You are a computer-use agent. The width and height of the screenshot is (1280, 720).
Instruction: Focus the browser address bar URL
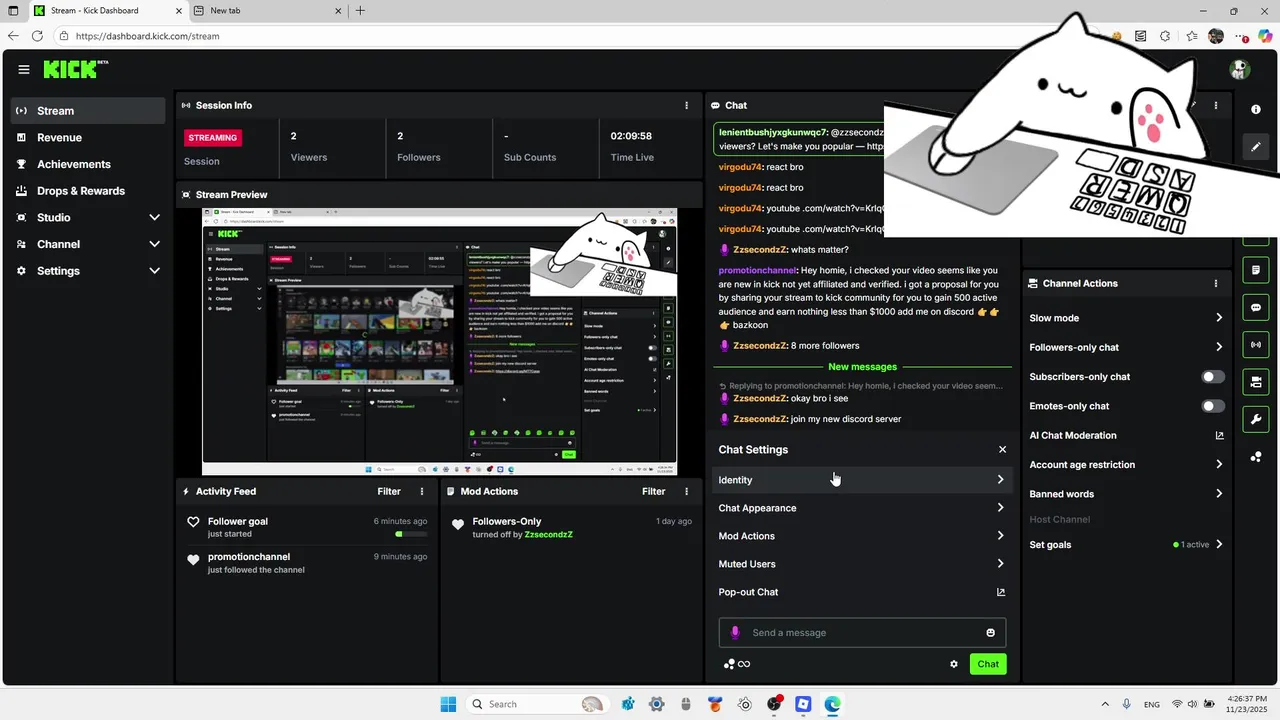pyautogui.click(x=147, y=36)
